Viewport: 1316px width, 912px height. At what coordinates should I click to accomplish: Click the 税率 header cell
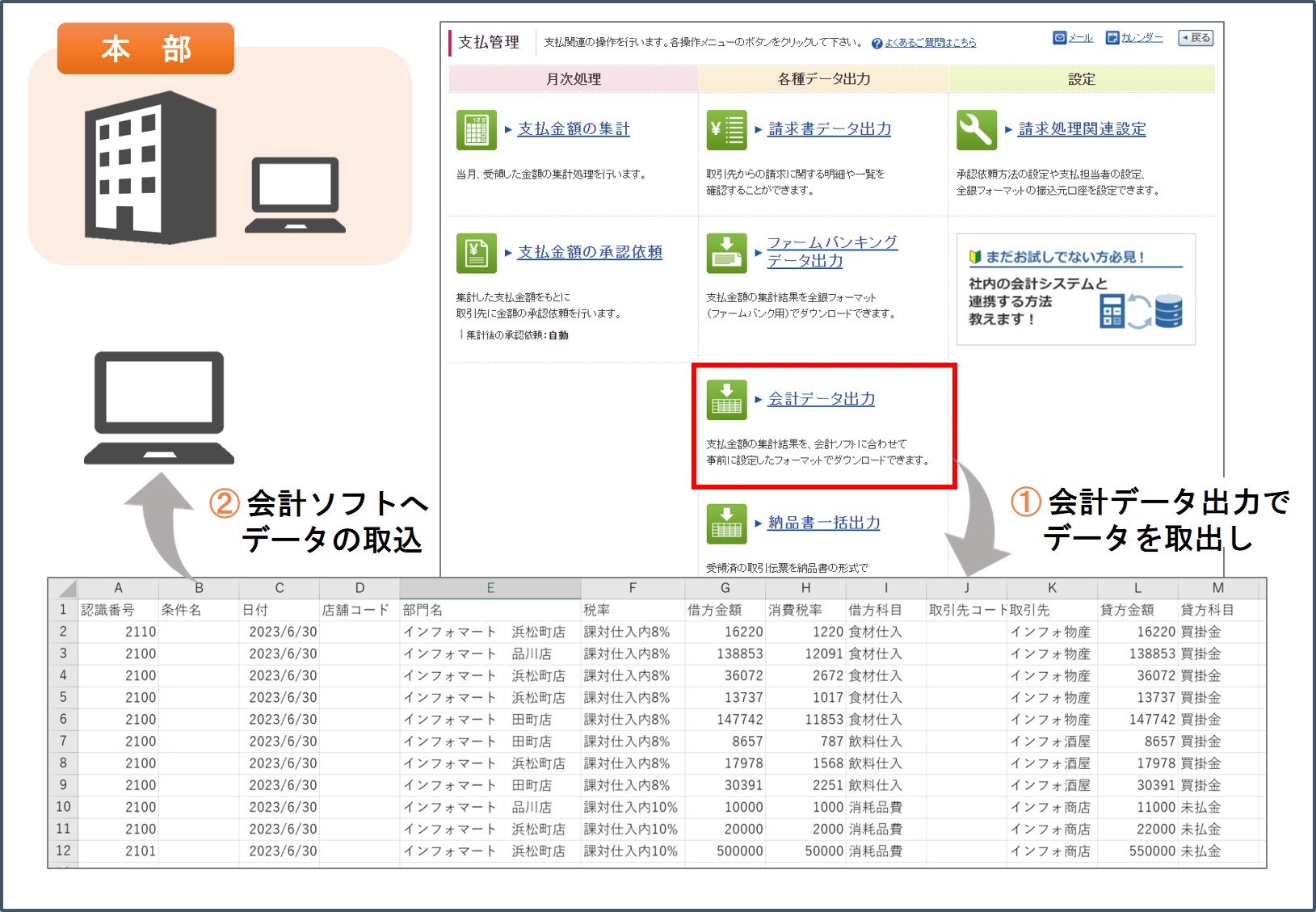pos(633,610)
